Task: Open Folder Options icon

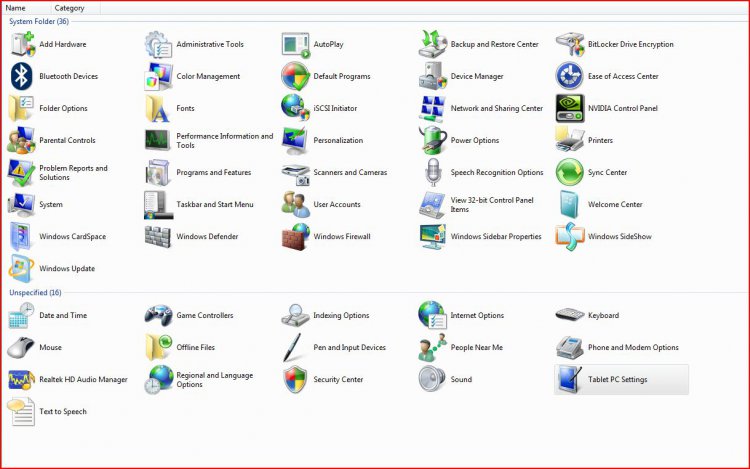Action: click(x=22, y=108)
